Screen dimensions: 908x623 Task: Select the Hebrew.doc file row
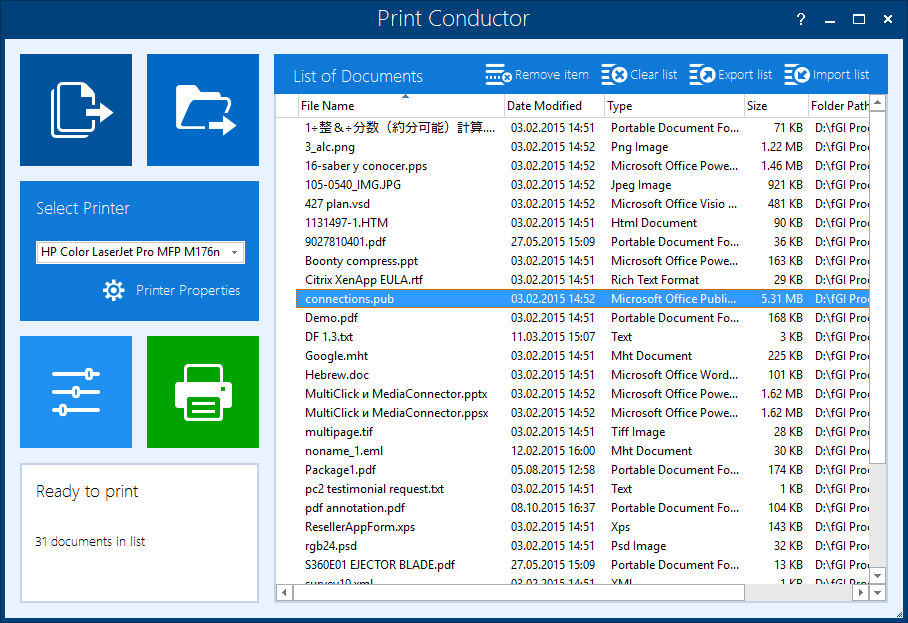(x=337, y=375)
